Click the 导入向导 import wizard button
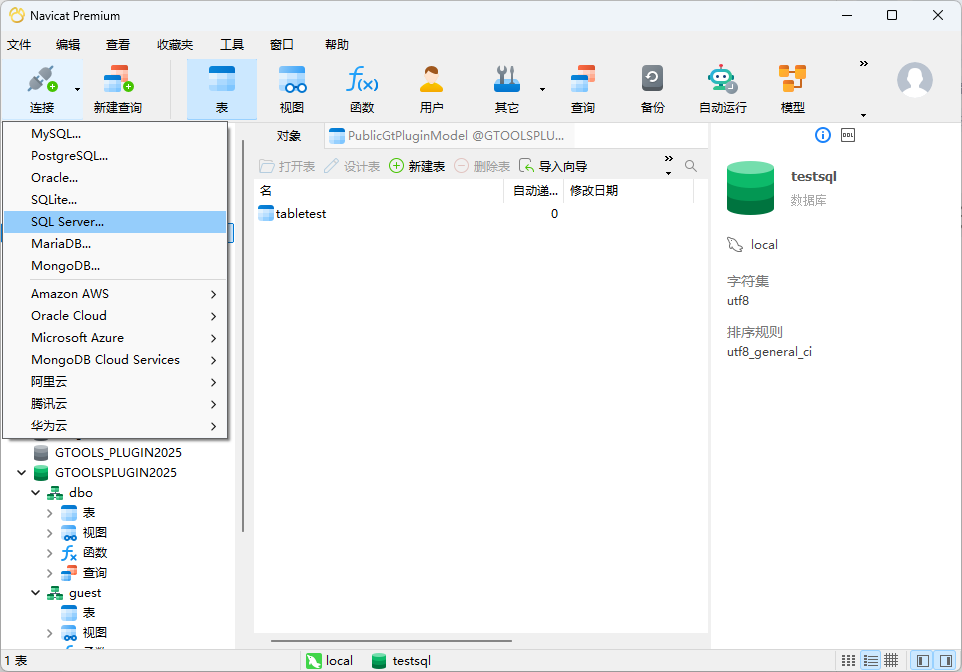 point(553,166)
